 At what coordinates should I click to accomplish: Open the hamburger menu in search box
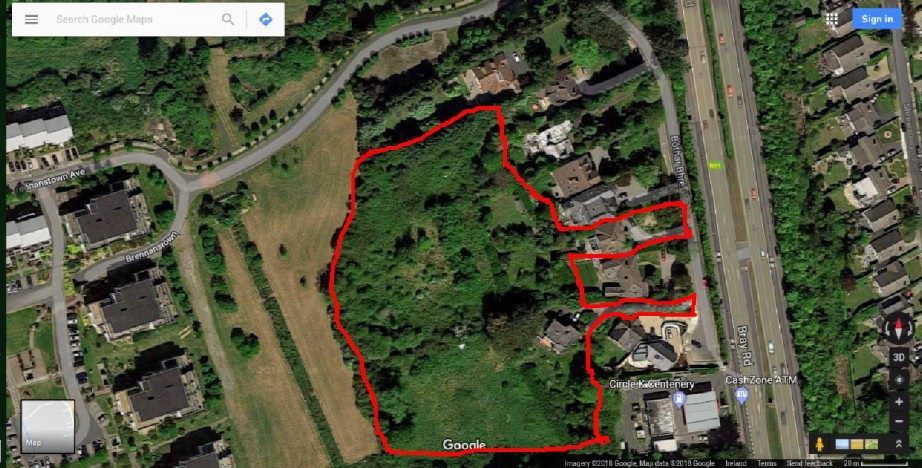pos(31,19)
